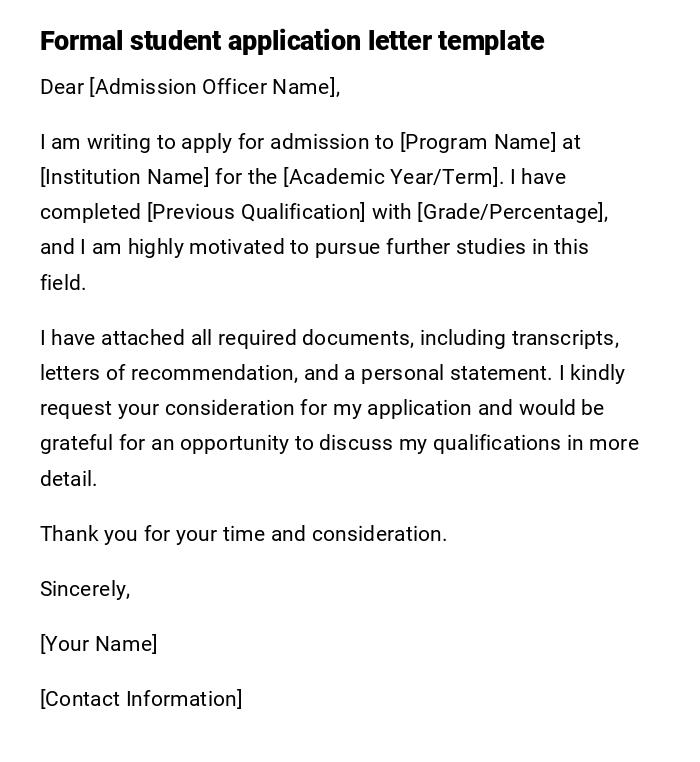Image resolution: width=700 pixels, height=762 pixels.
Task: Click the [Admission Officer Name] placeholder
Action: click(x=212, y=87)
